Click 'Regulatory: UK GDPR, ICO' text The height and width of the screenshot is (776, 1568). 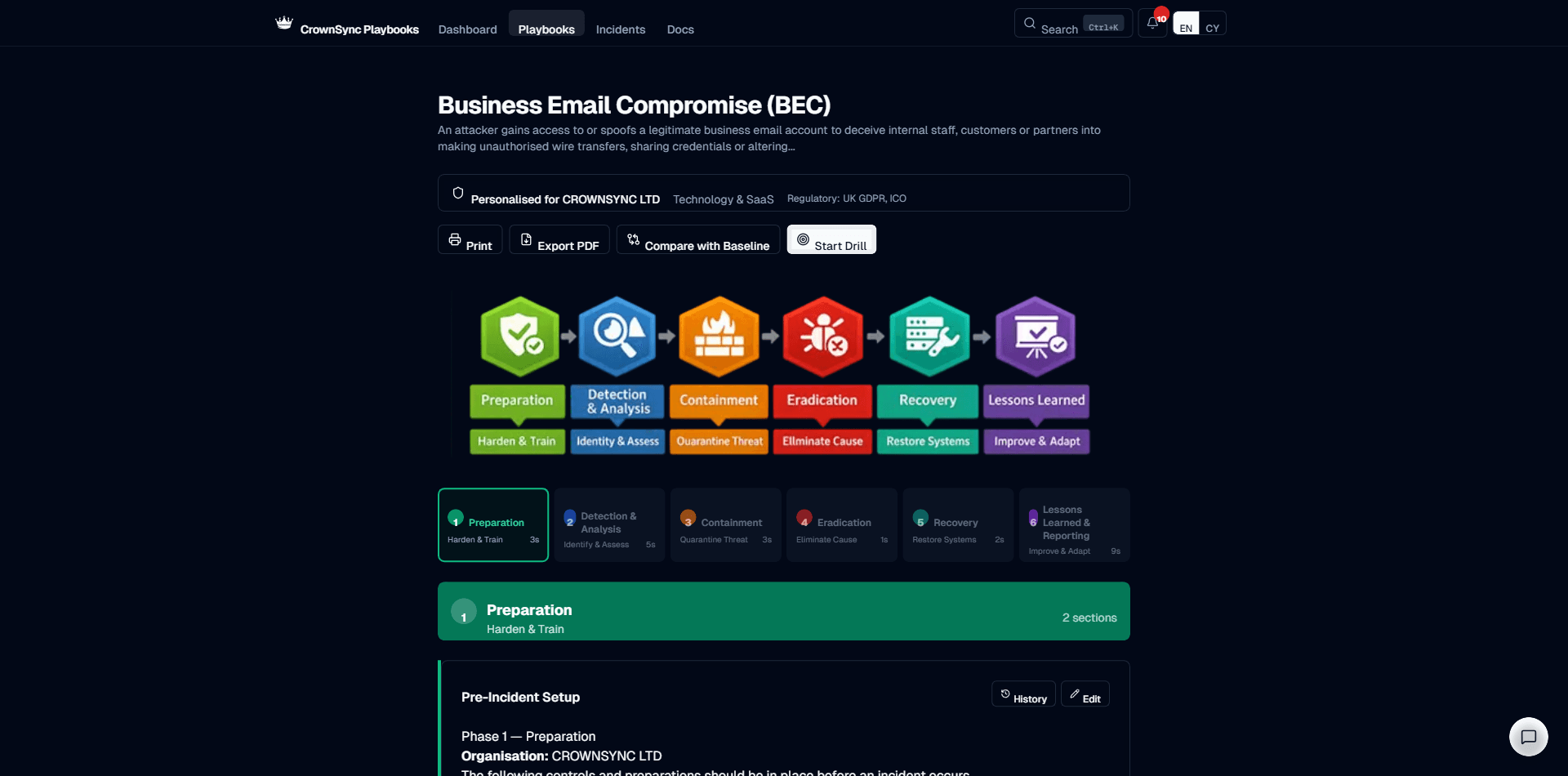coord(847,198)
